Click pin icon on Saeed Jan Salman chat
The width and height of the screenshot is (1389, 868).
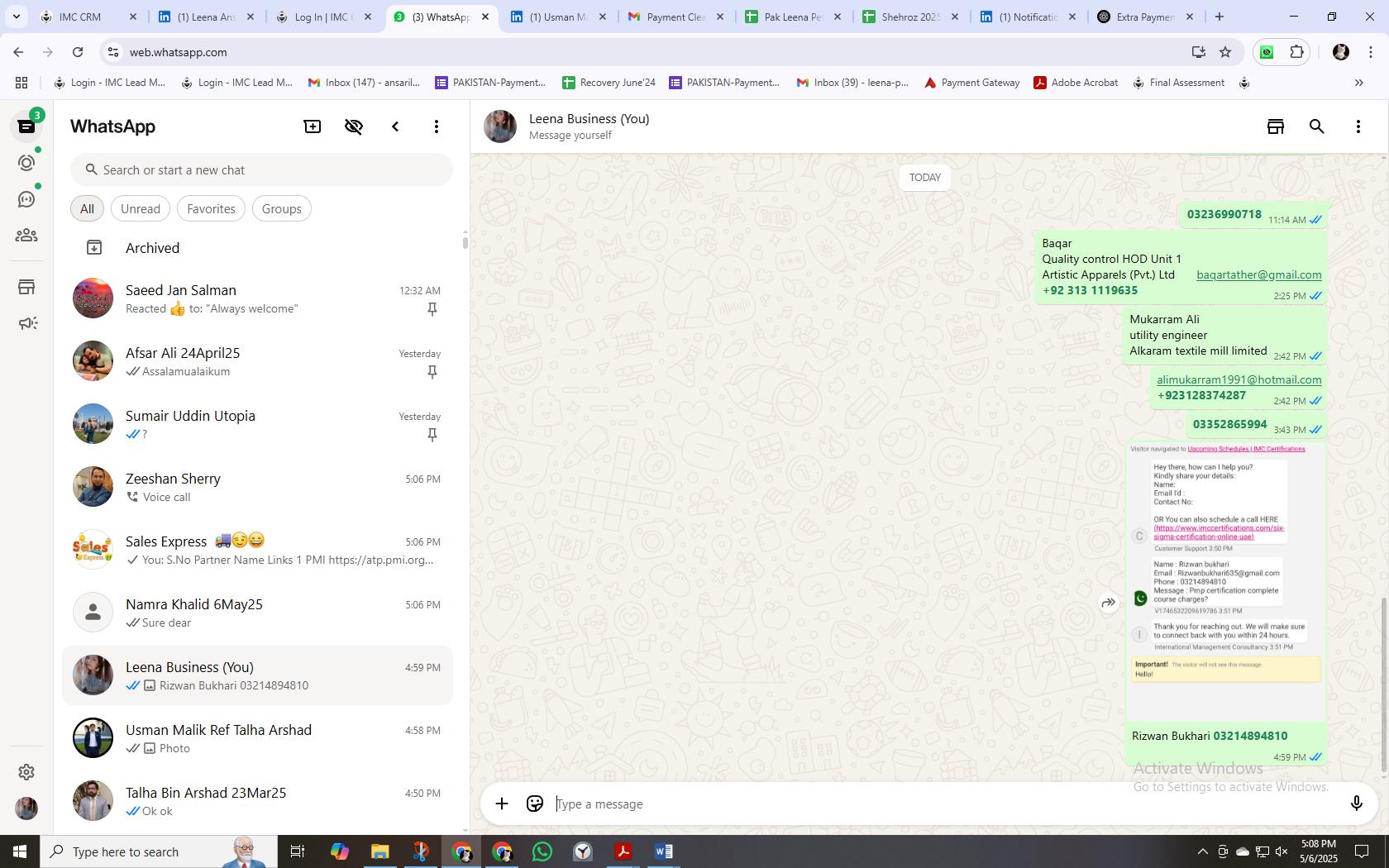click(432, 309)
